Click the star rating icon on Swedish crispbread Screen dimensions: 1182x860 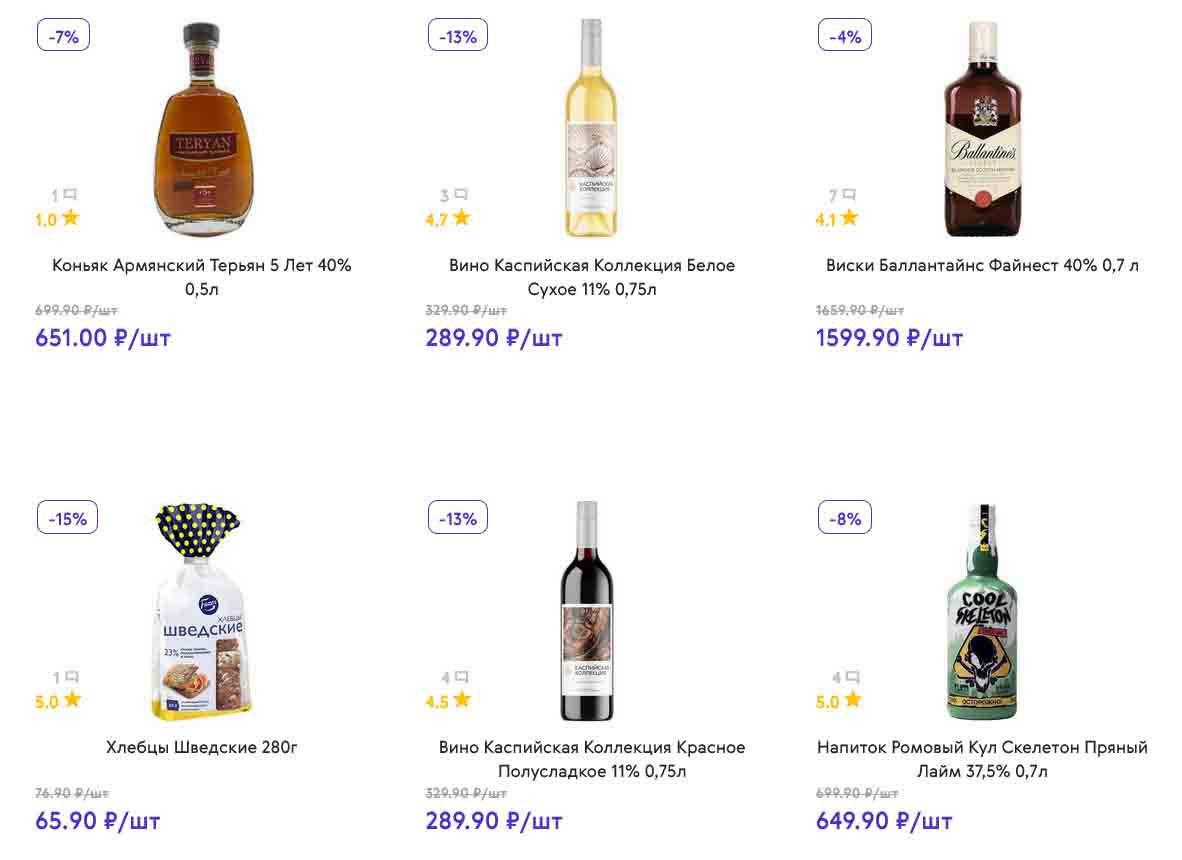(72, 700)
